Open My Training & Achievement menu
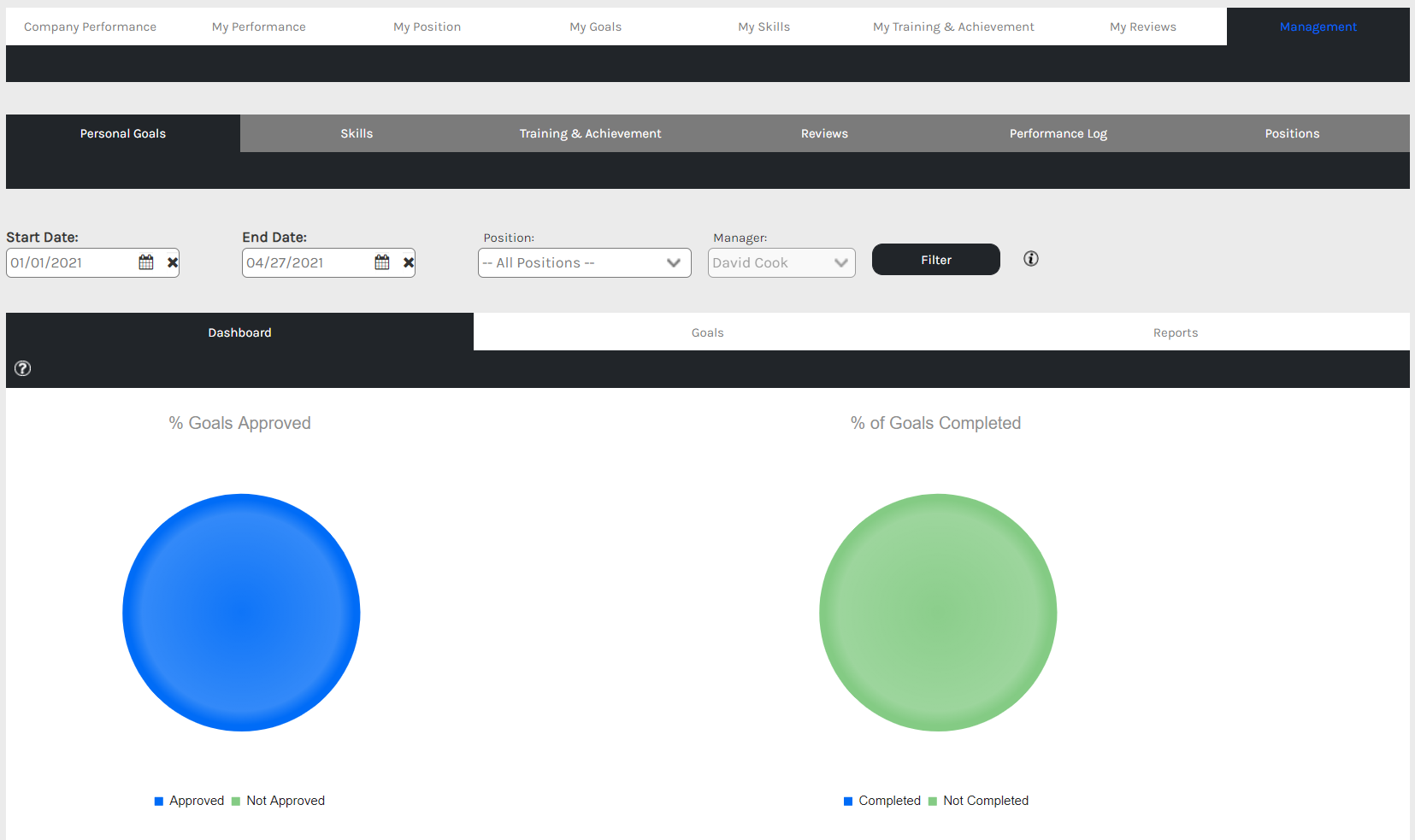This screenshot has width=1415, height=840. pyautogui.click(x=953, y=26)
